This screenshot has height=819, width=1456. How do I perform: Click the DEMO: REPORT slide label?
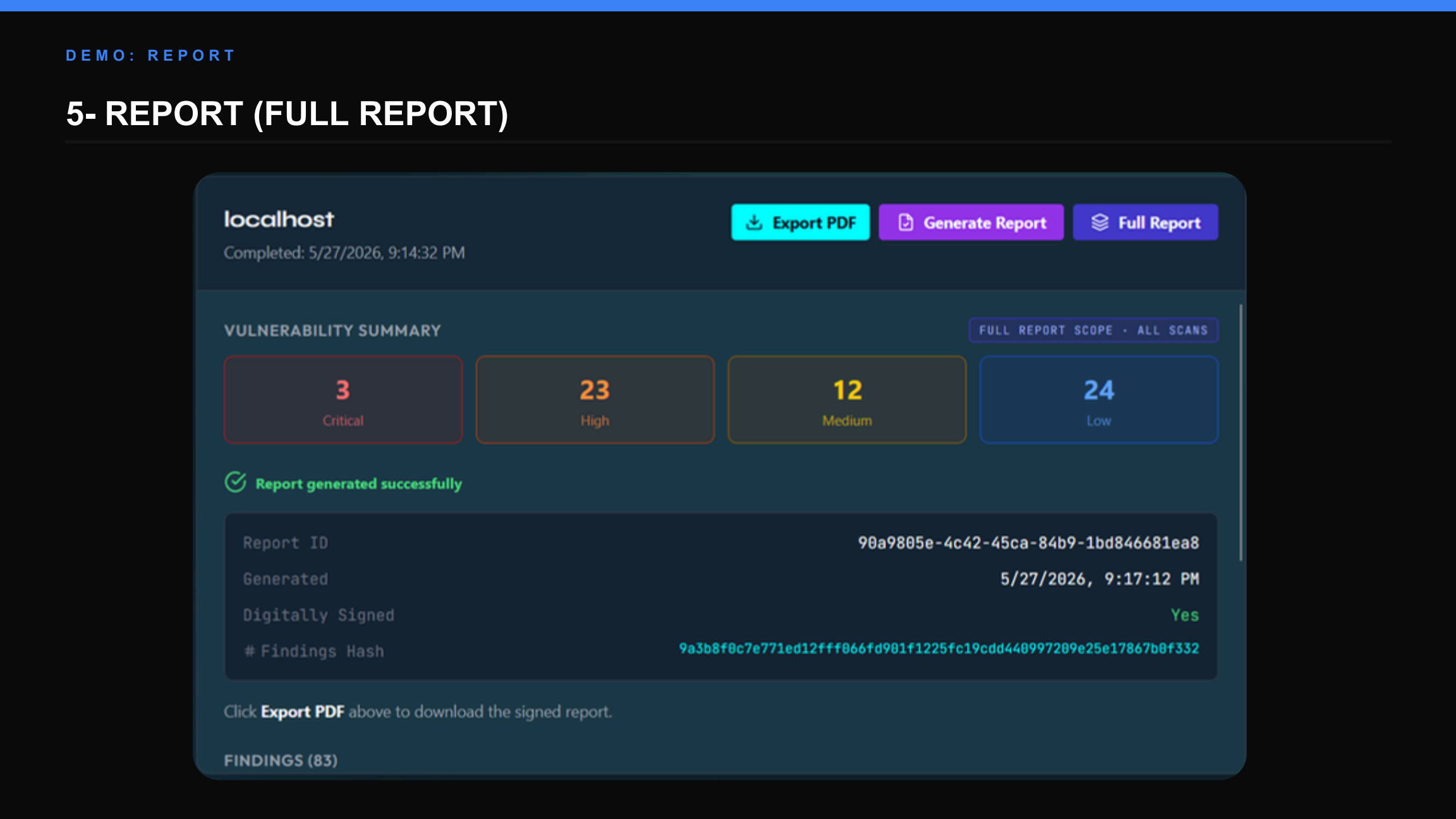click(x=150, y=56)
